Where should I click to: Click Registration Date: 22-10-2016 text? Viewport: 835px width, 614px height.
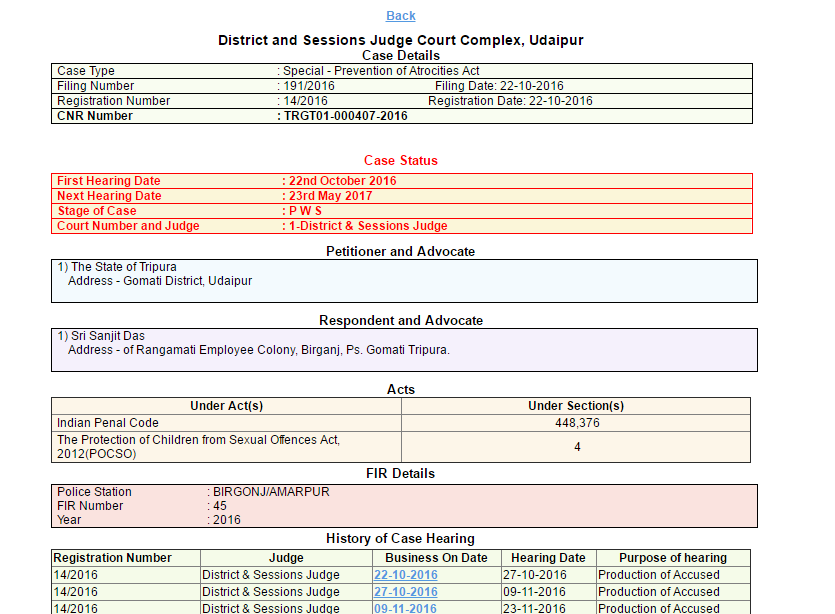510,101
